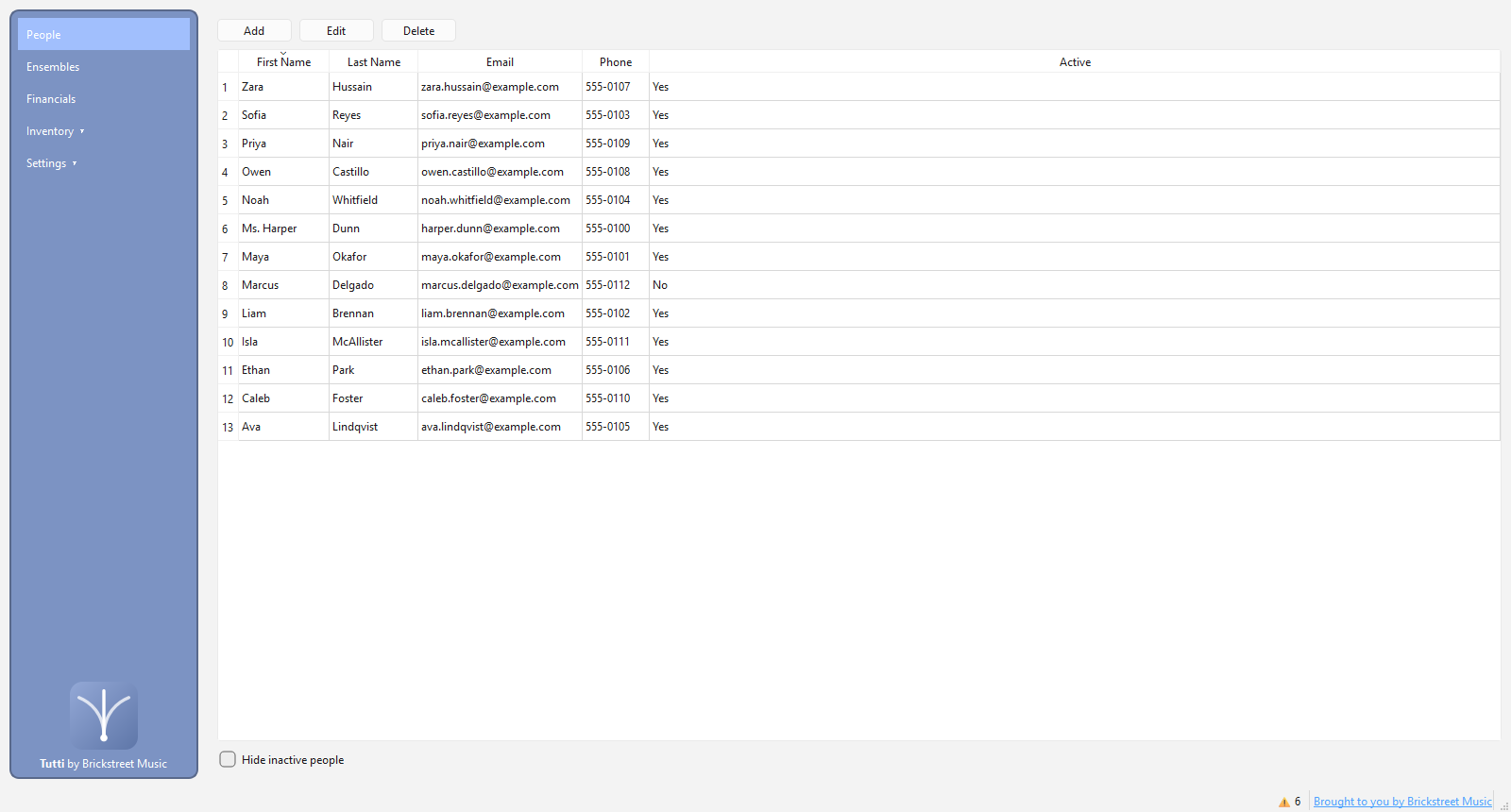1511x812 pixels.
Task: Select the No active value for Marcus
Action: [x=1075, y=285]
